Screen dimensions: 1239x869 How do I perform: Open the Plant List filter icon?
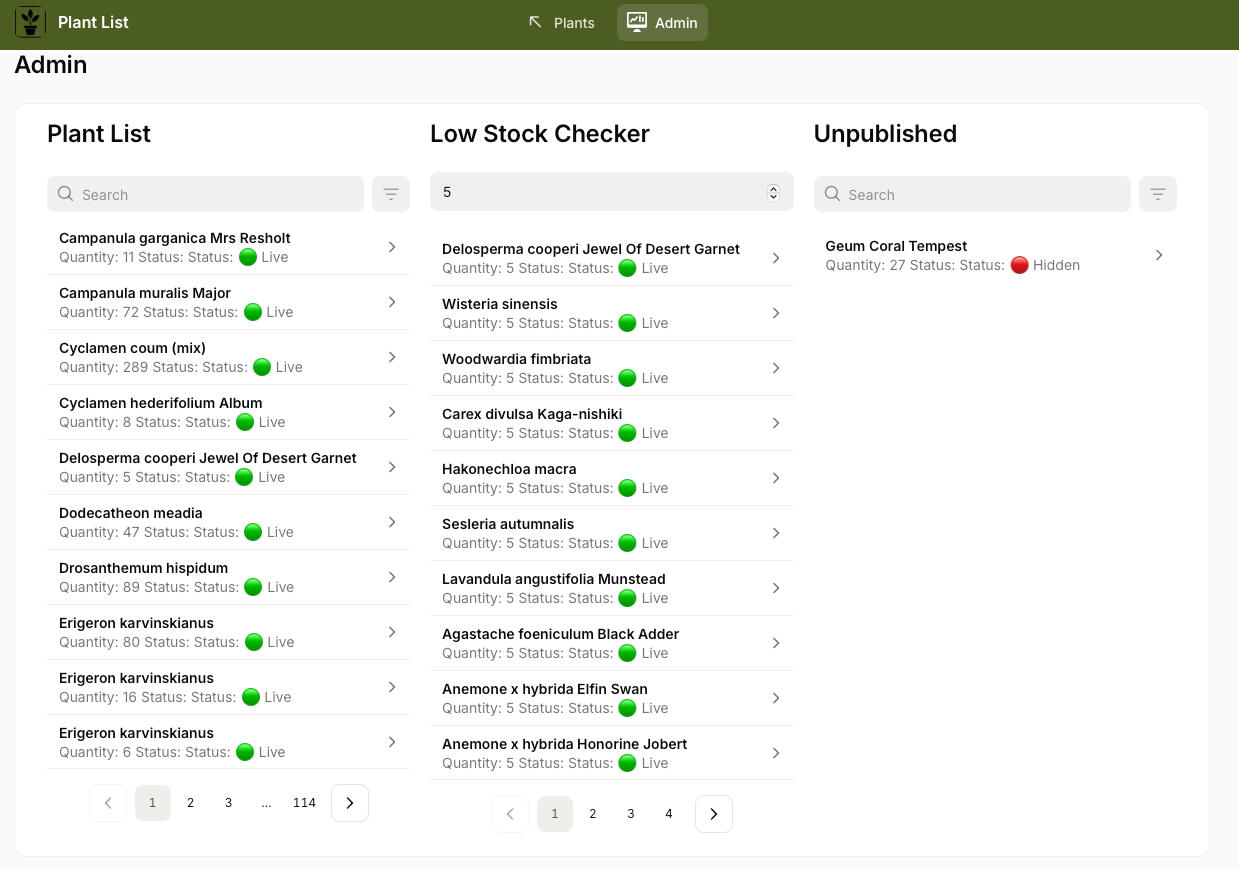click(391, 194)
